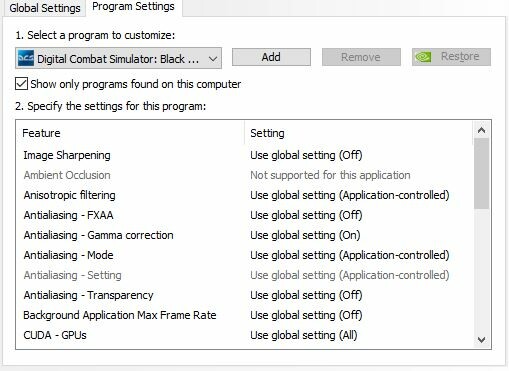This screenshot has width=509, height=371.
Task: Uncheck Show only programs found on this computer
Action: [x=21, y=84]
